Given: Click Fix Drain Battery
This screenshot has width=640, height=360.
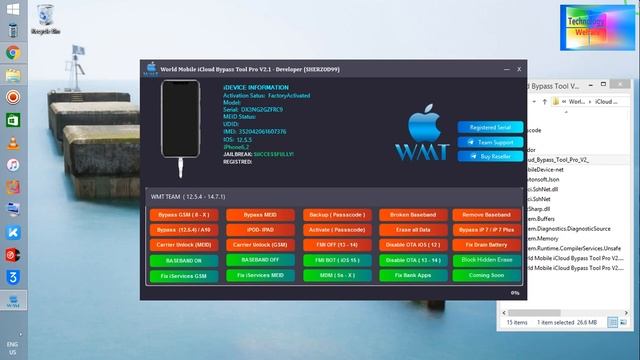Looking at the screenshot, I should (x=487, y=245).
